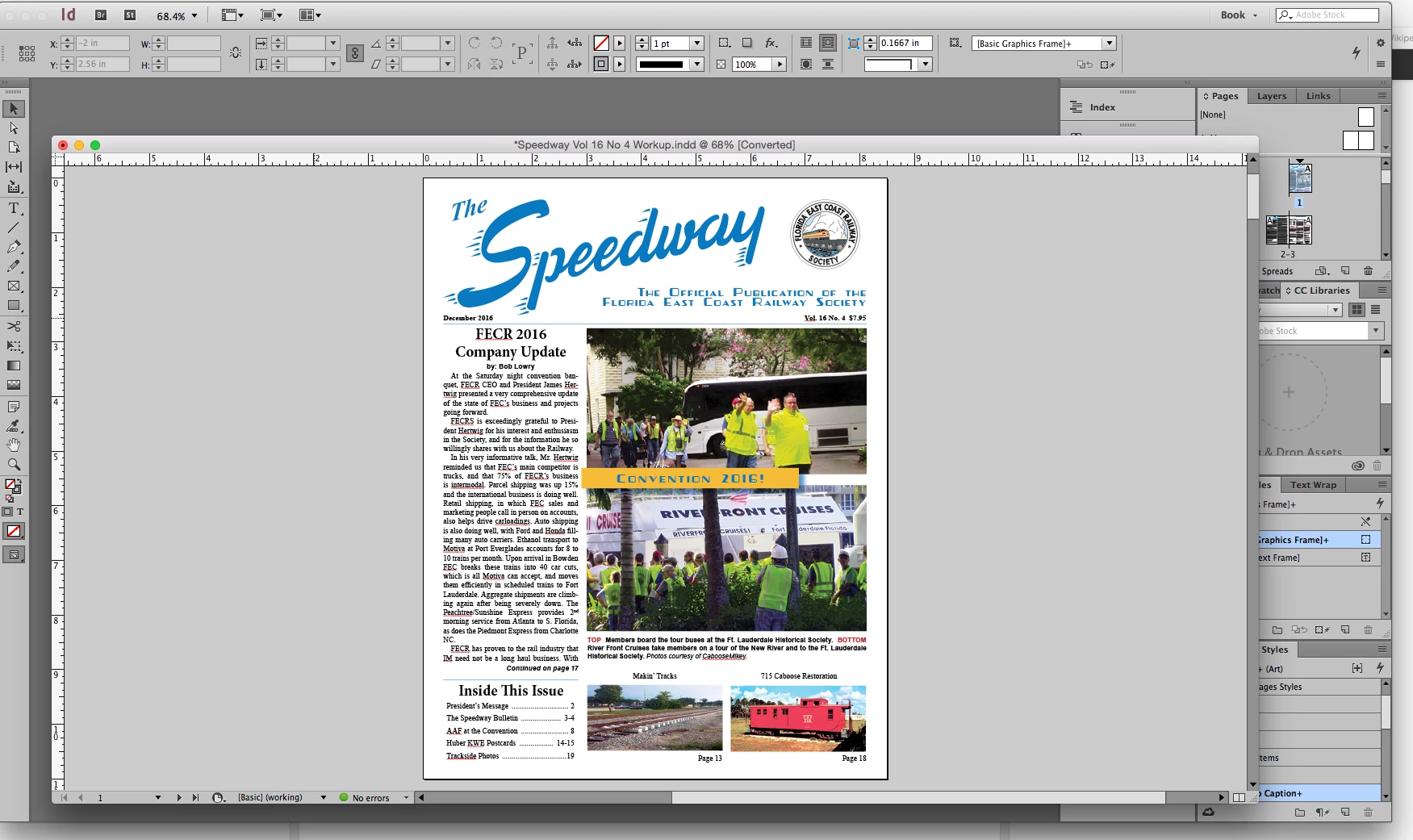
Task: Activate the Free Transform tool
Action: (x=14, y=346)
